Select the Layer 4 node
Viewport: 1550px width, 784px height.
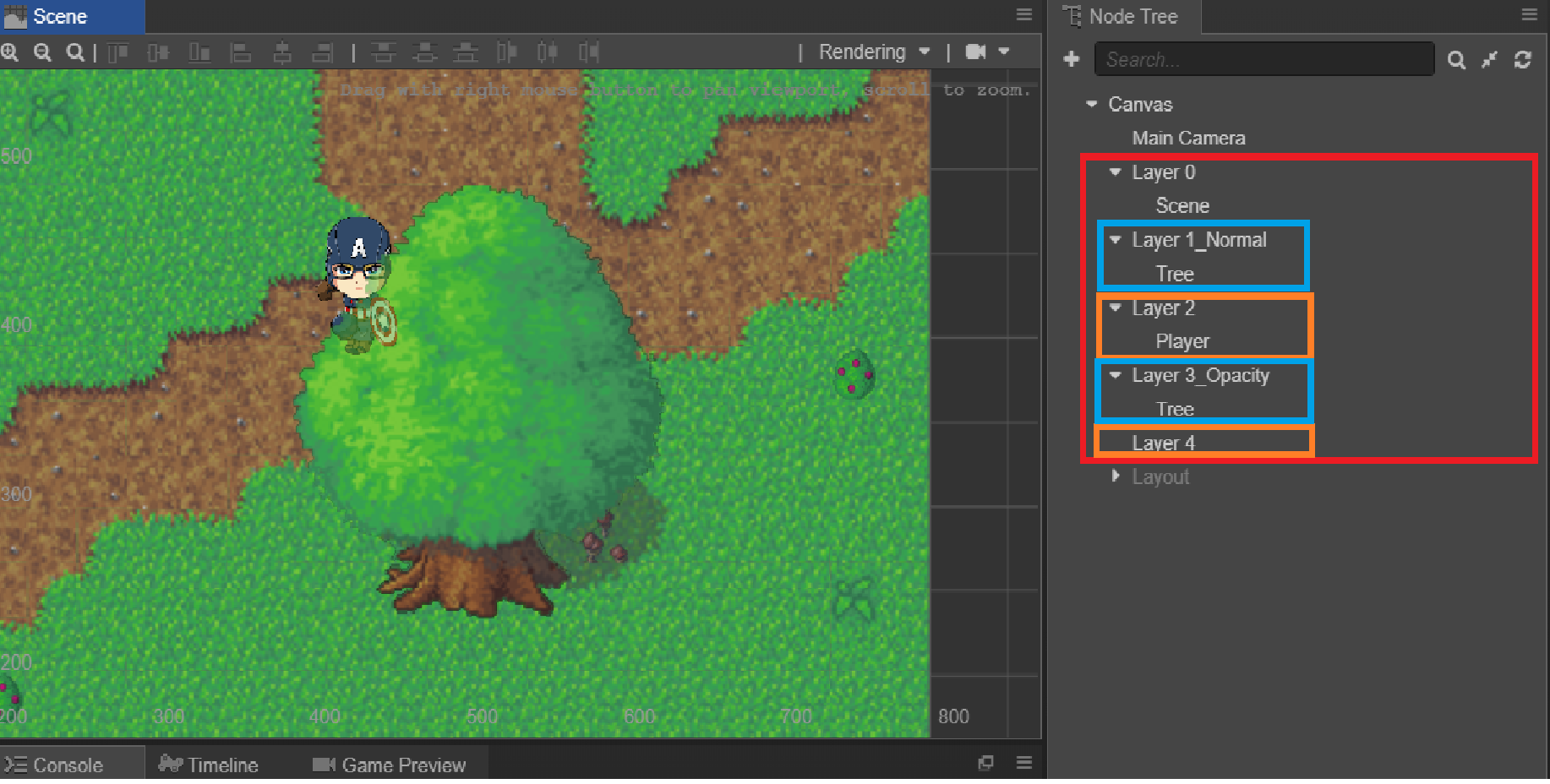pos(1164,443)
